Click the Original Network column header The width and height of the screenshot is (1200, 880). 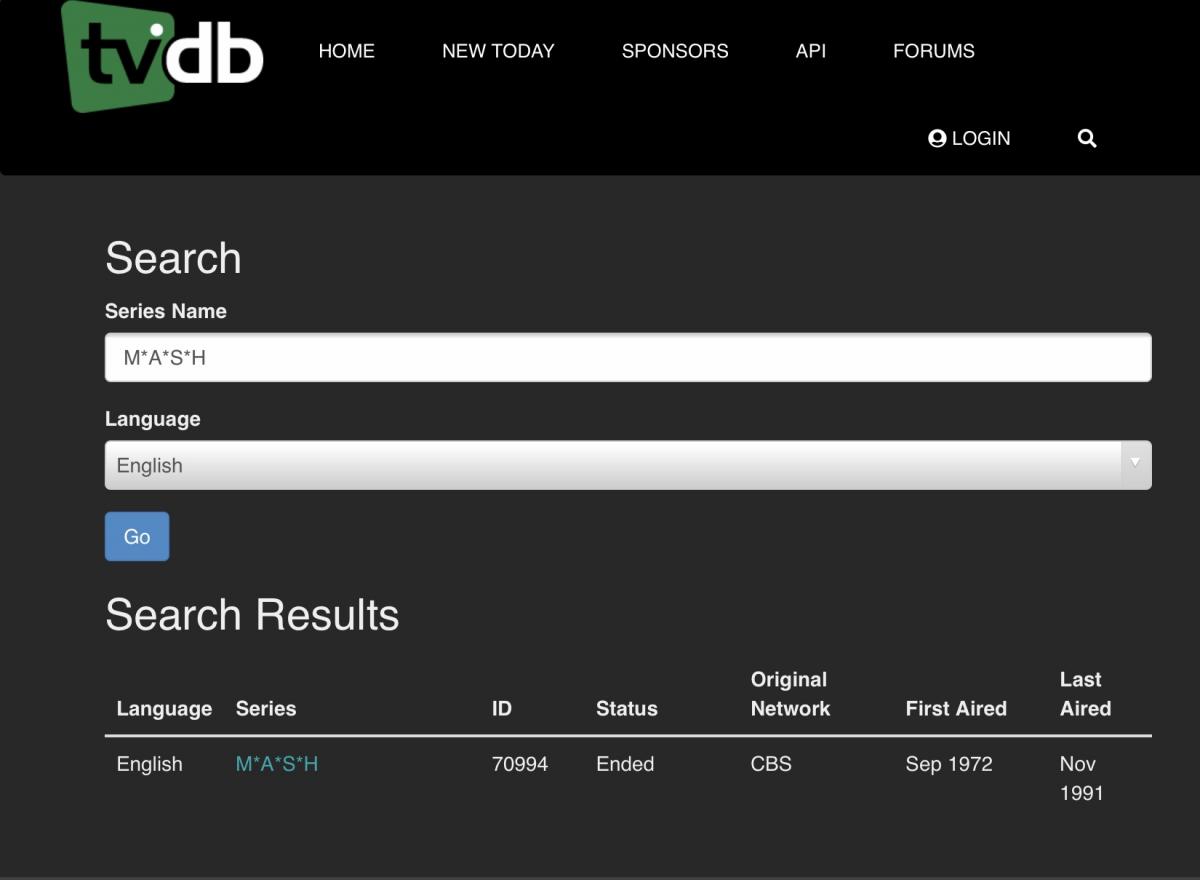click(x=790, y=694)
